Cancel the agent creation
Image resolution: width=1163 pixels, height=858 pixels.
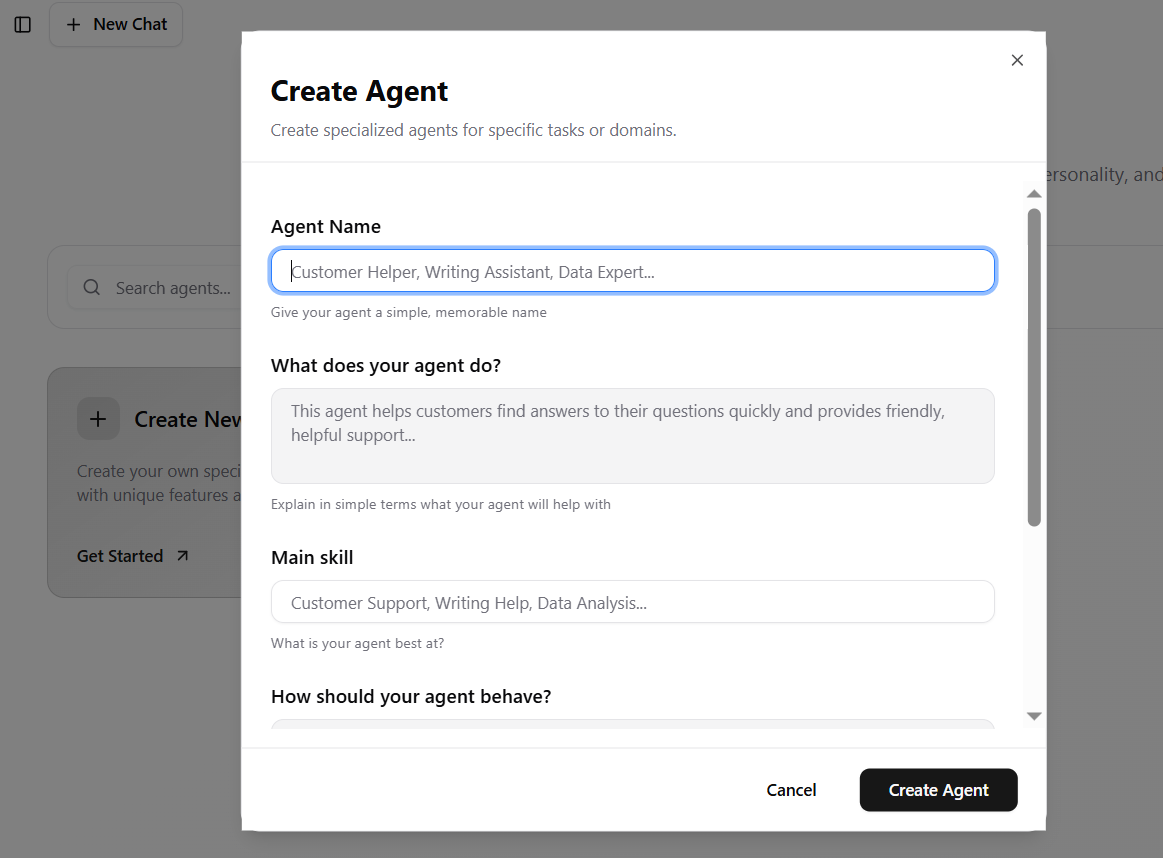click(x=791, y=790)
